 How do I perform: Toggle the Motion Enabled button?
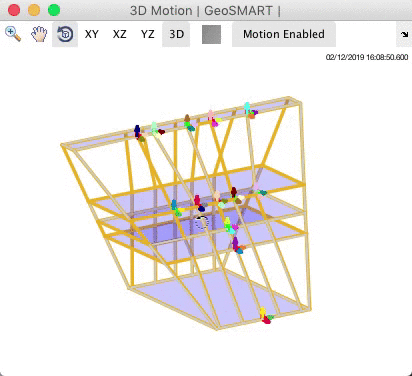pyautogui.click(x=284, y=34)
